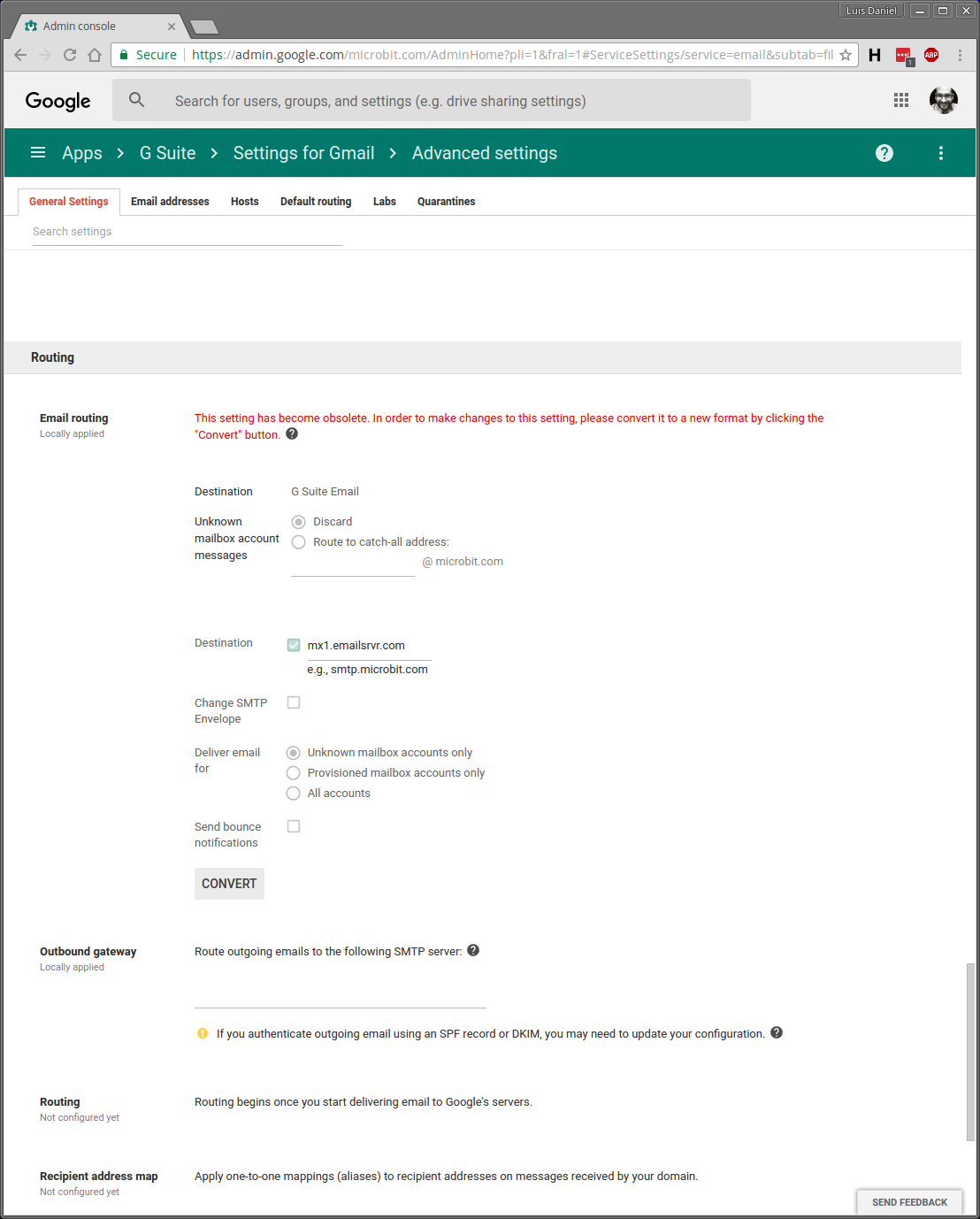980x1219 pixels.
Task: Show help for outgoing SMTP server
Action: (x=473, y=950)
